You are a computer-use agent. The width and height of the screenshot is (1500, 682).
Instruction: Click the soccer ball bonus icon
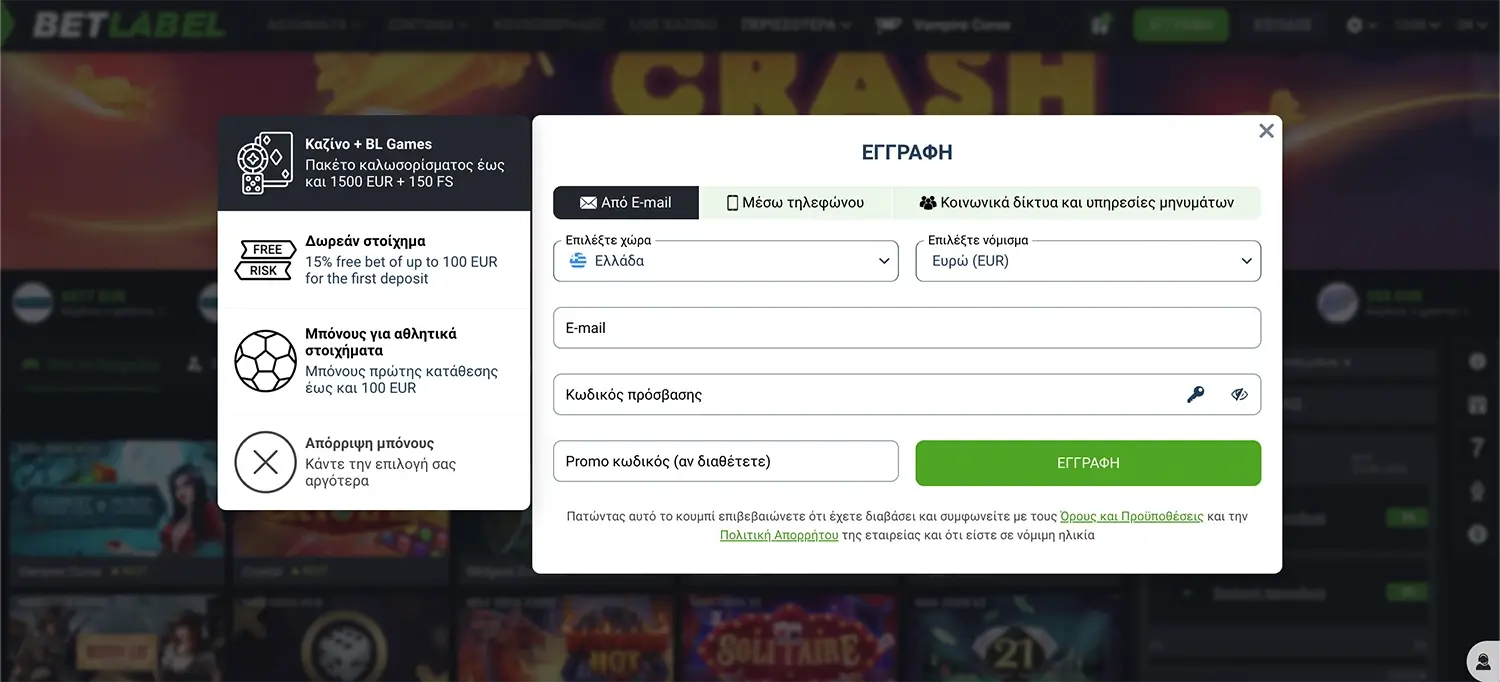pos(265,361)
